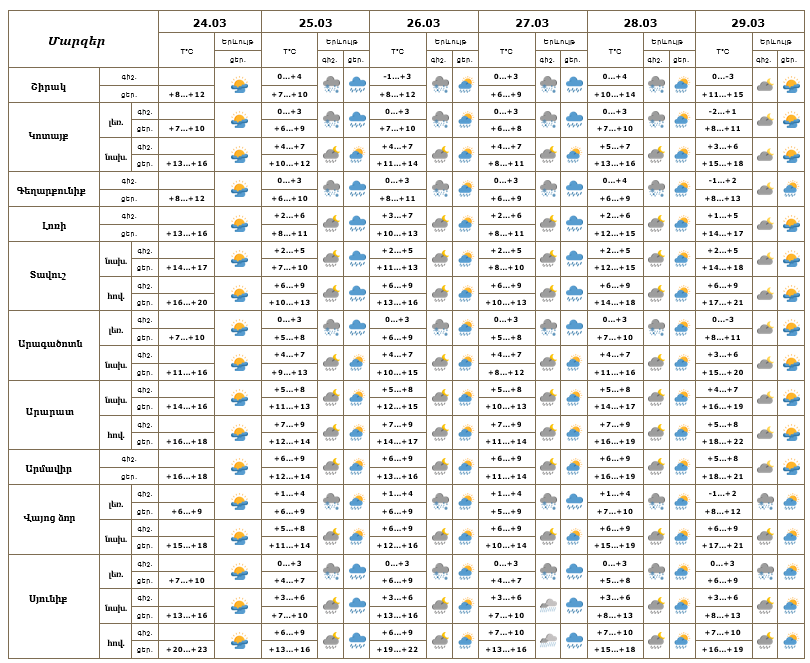Click the Վայոց ձոր region name
Viewport: 810px width, 663px height.
50,519
